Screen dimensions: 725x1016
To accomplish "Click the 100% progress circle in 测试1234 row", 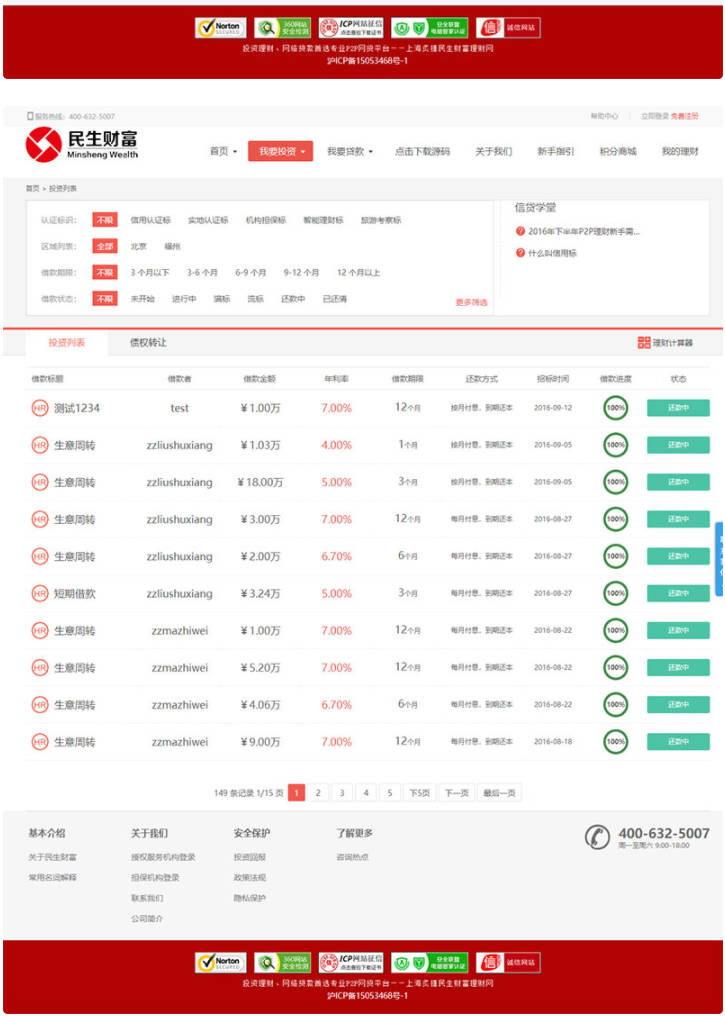I will point(616,408).
